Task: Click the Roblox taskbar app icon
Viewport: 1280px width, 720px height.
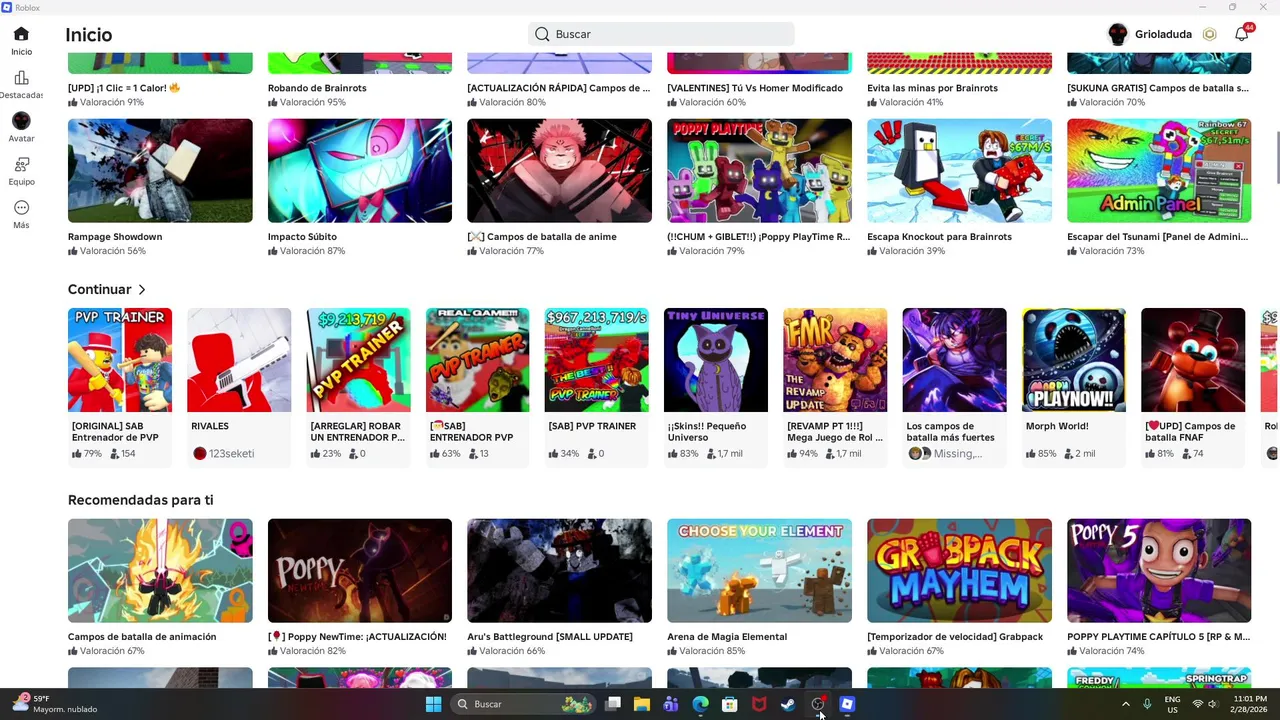Action: 847,704
